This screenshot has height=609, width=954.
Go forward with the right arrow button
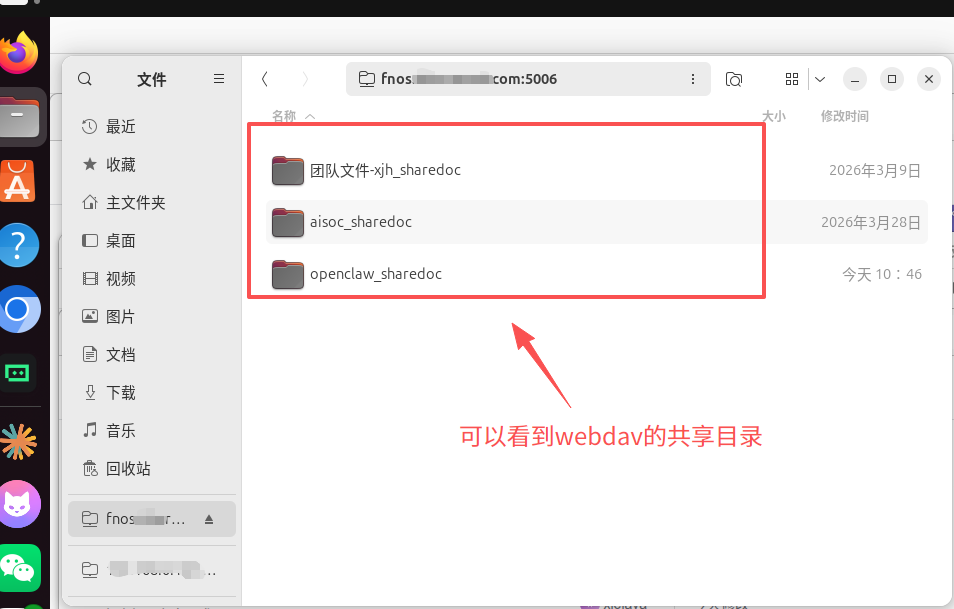pos(305,79)
